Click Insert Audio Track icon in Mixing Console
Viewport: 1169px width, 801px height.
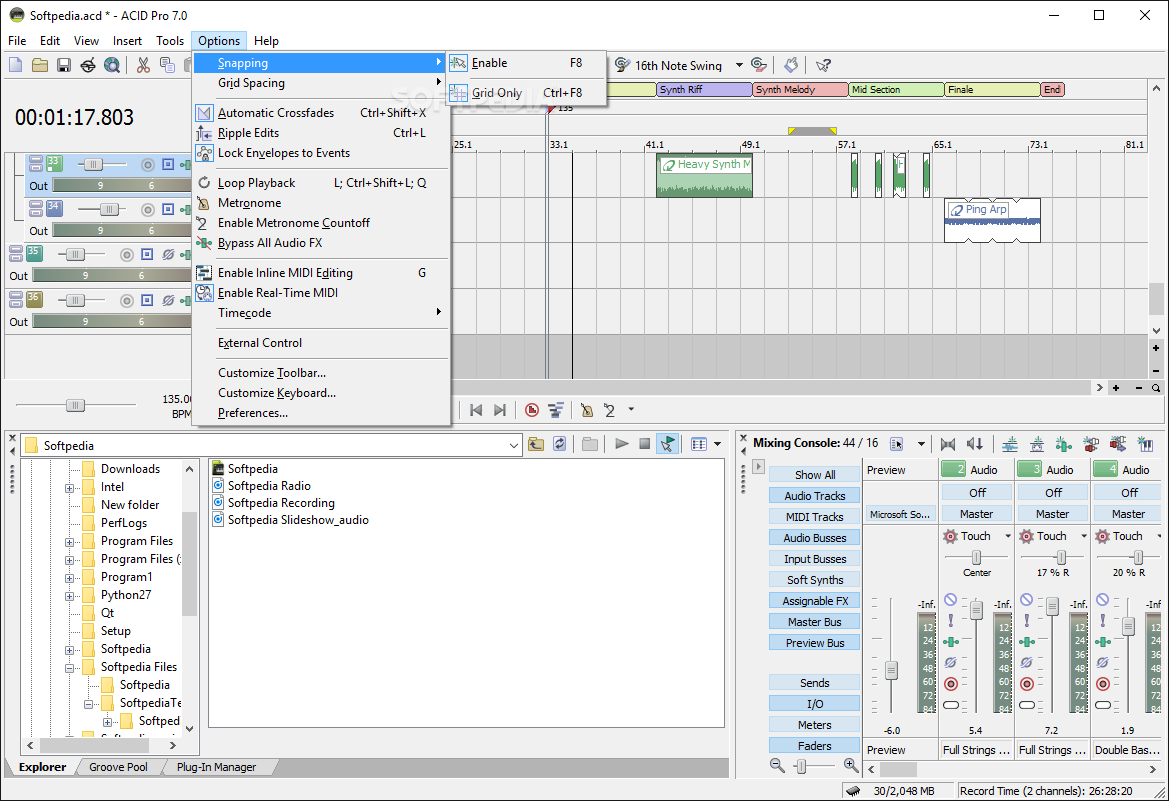(x=1009, y=444)
